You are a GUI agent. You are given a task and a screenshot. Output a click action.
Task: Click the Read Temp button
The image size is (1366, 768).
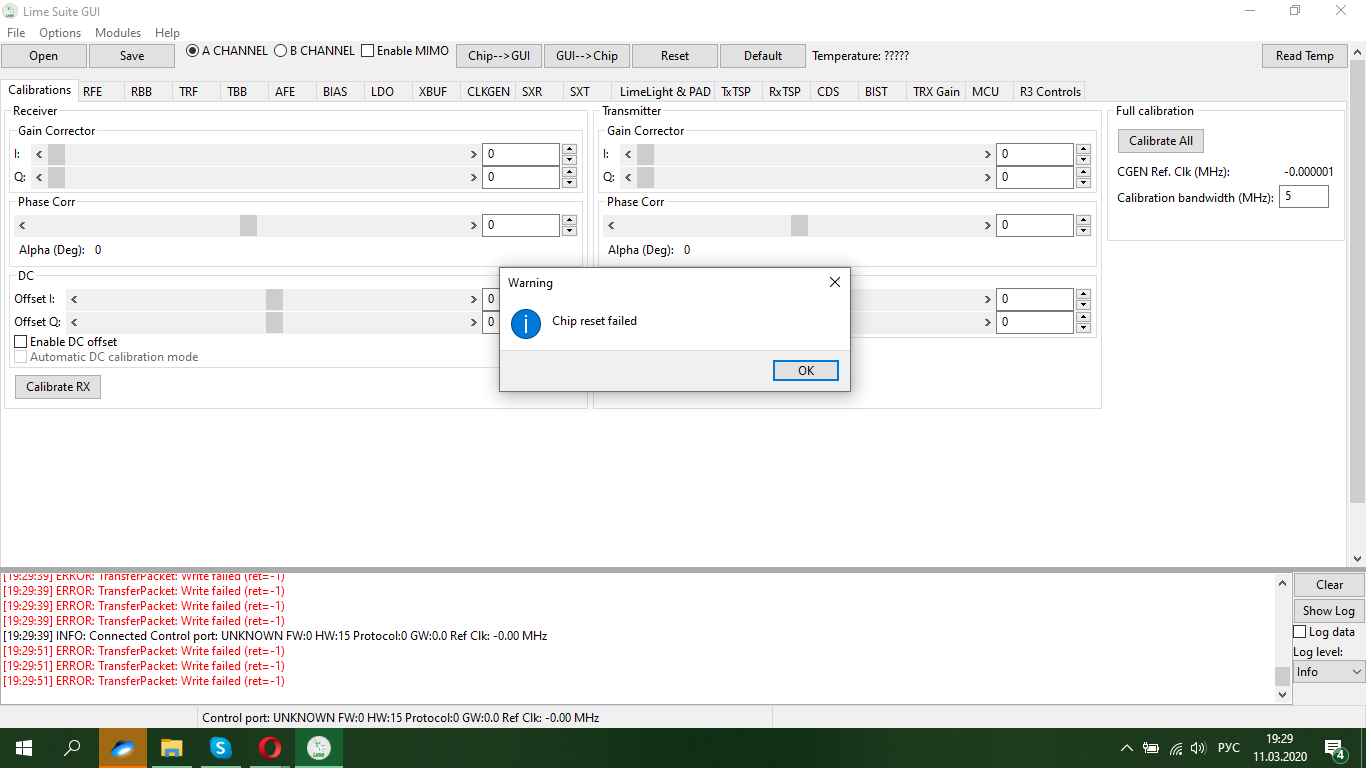click(1304, 56)
